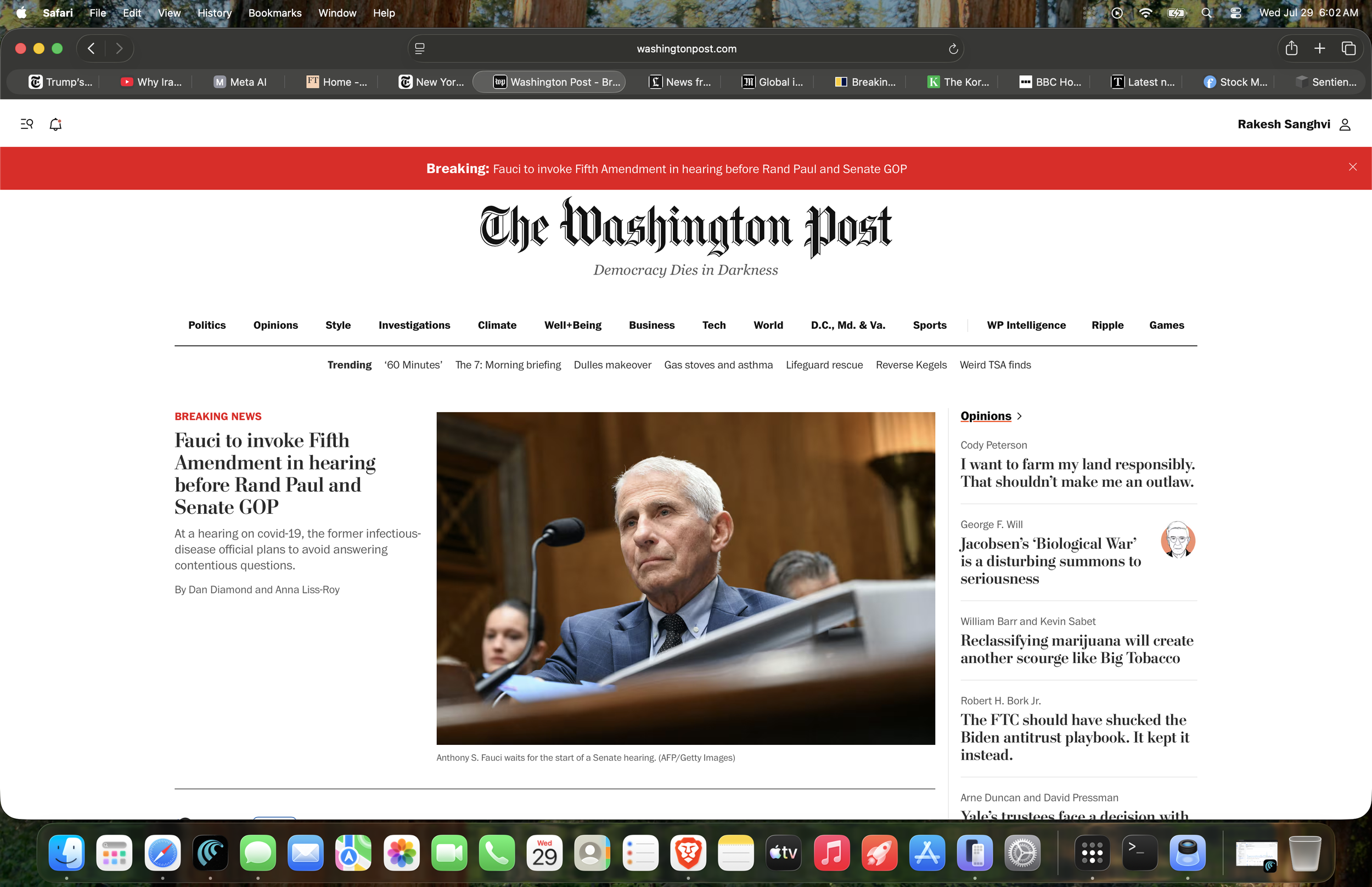Viewport: 1372px width, 887px height.
Task: Switch to the BBC Ho... tab
Action: click(x=1051, y=82)
